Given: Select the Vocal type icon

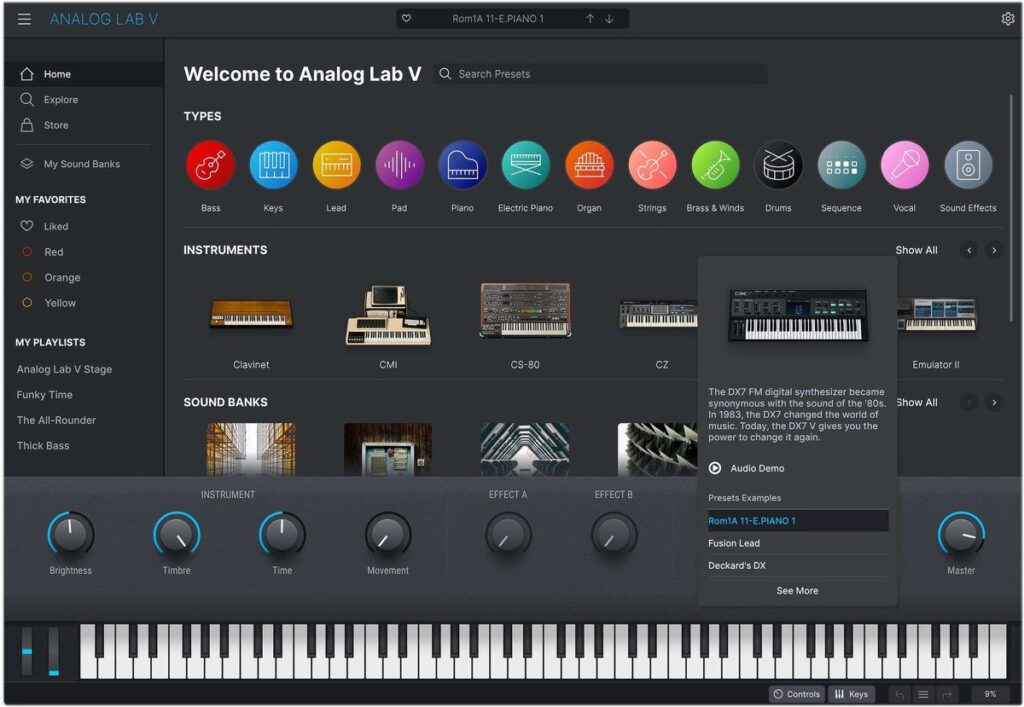Looking at the screenshot, I should click(x=904, y=165).
